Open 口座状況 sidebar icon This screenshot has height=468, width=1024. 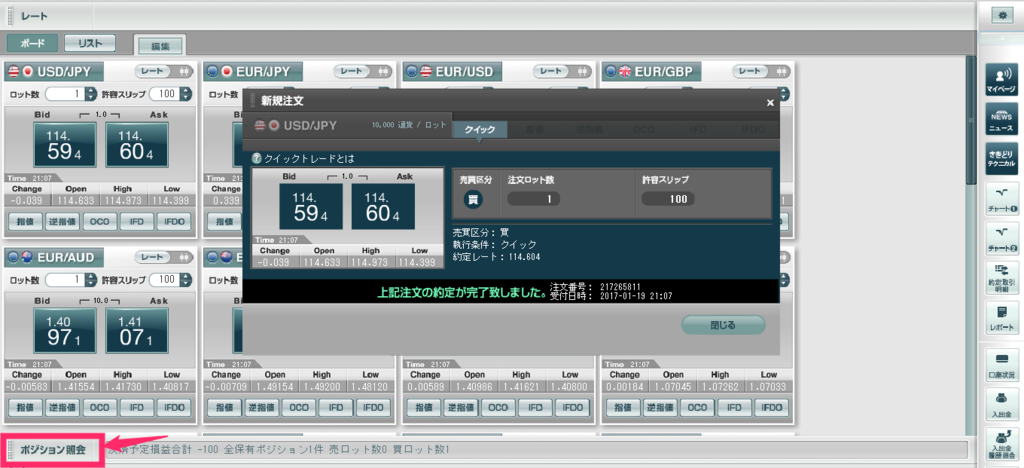(x=1001, y=366)
